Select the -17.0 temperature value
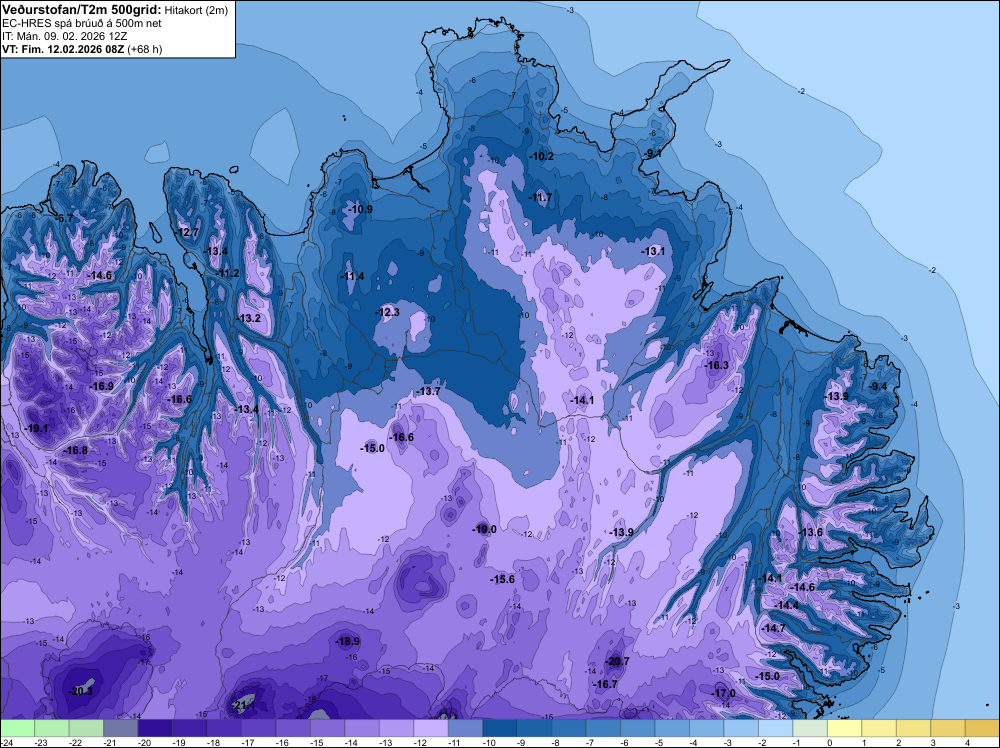Image resolution: width=1000 pixels, height=748 pixels. pyautogui.click(x=724, y=693)
